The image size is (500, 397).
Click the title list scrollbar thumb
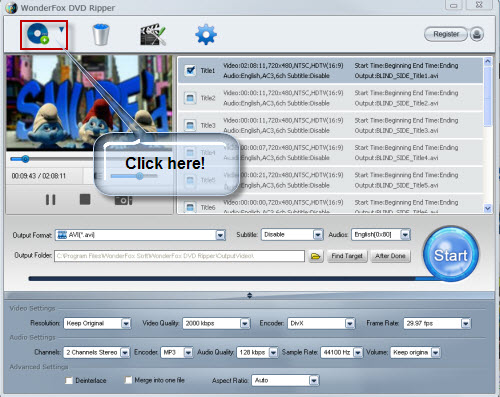(x=488, y=97)
